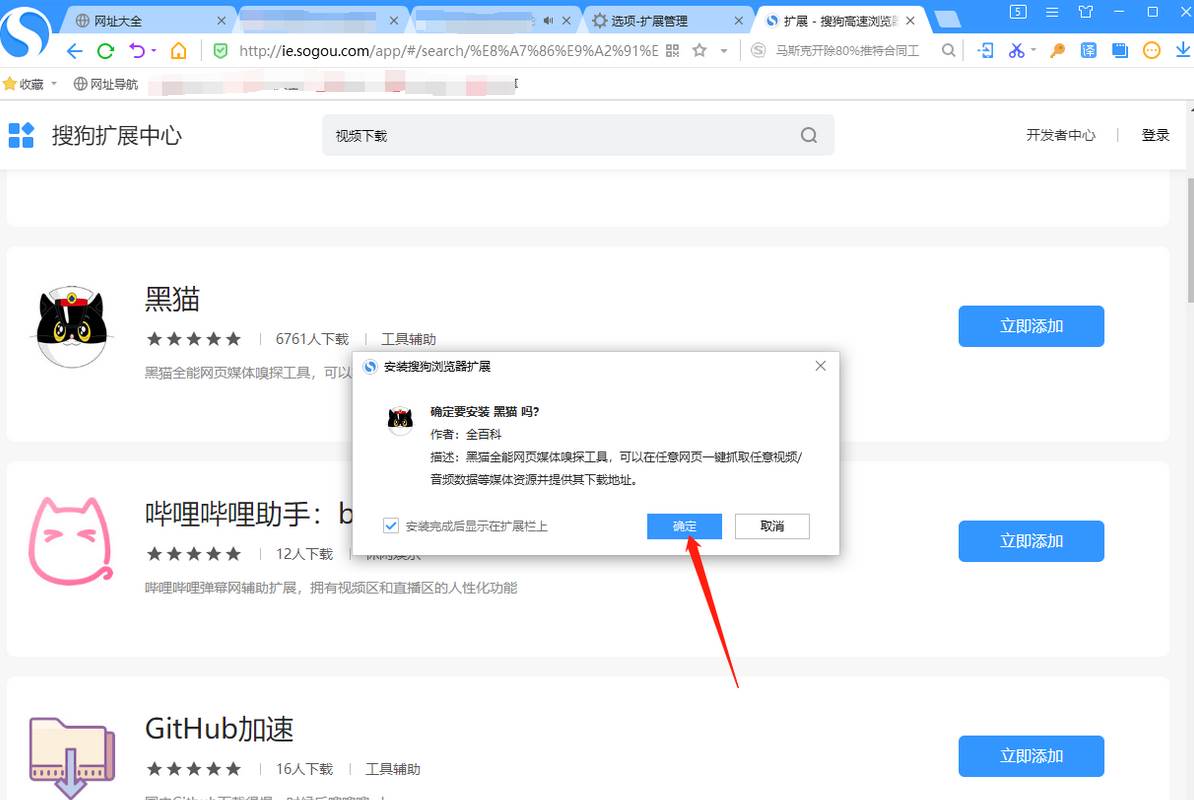1194x800 pixels.
Task: Go back with the blue back arrow
Action: click(x=74, y=51)
